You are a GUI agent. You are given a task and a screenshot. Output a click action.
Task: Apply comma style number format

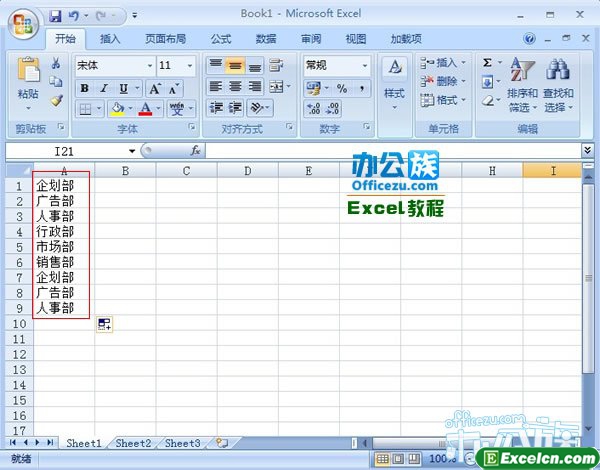tap(361, 89)
